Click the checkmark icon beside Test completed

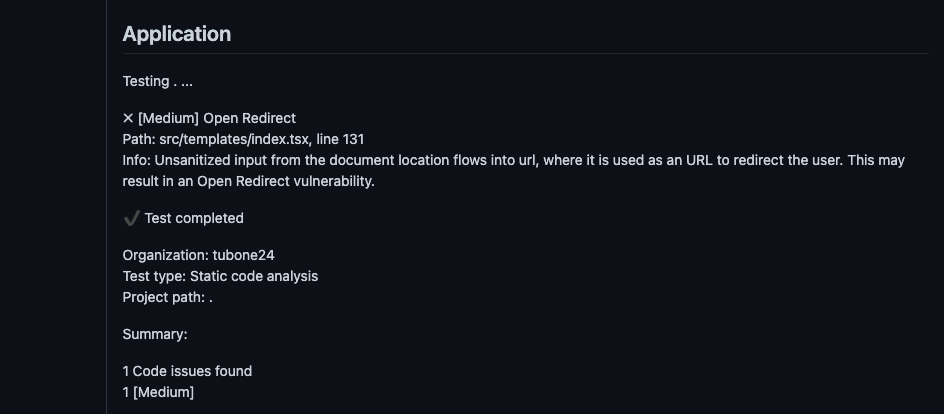pyautogui.click(x=131, y=218)
